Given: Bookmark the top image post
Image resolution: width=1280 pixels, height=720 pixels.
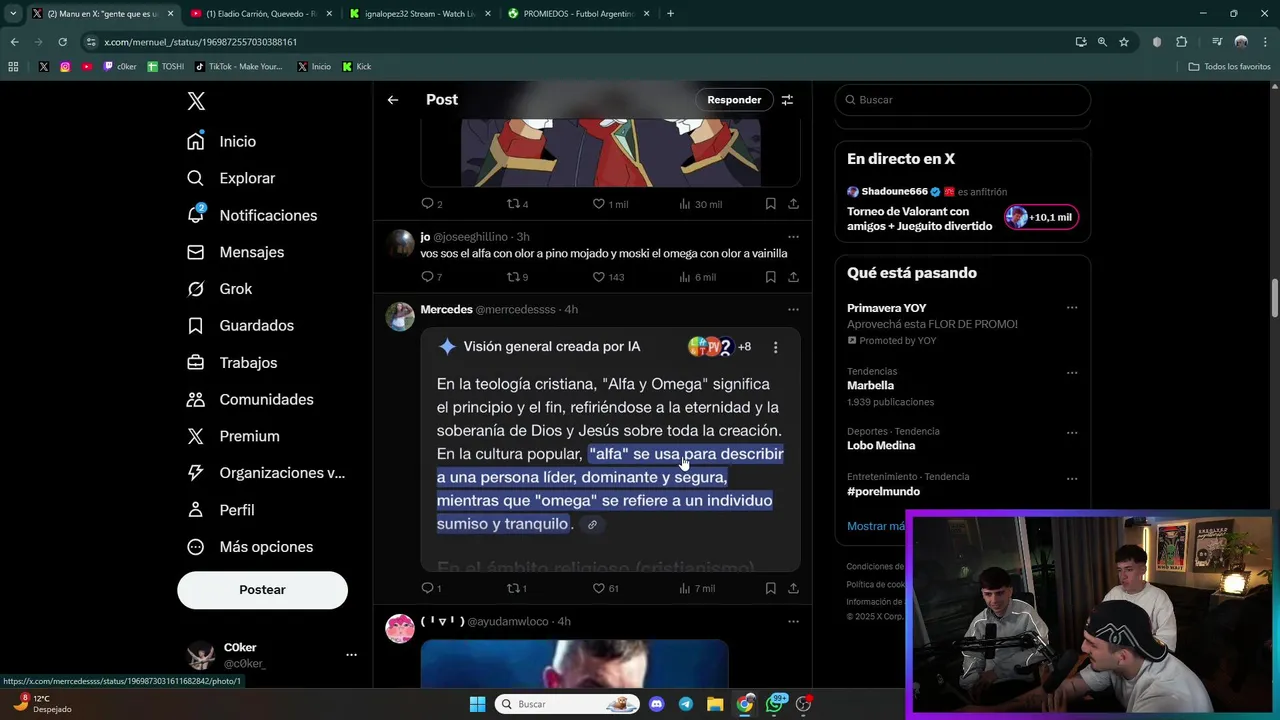Looking at the screenshot, I should point(770,204).
